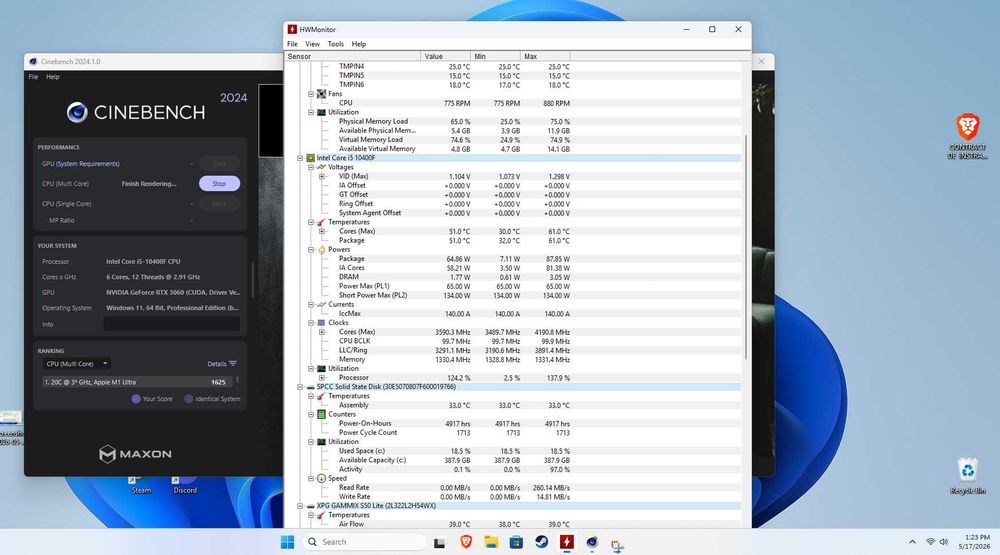Show hidden icons in the system tray
This screenshot has height=555, width=1000.
pos(912,542)
